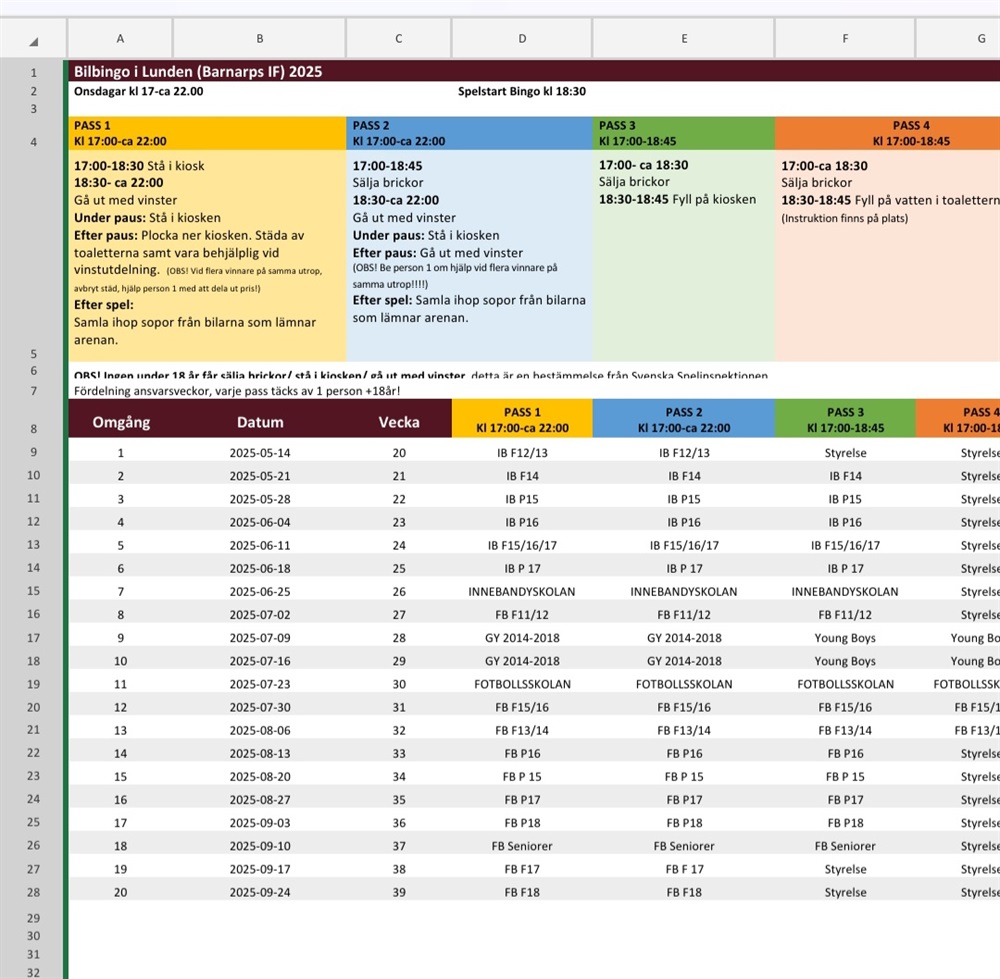Select the "Onsdagar kl 17-ca 22.00" cell
Screen dimensions: 1000x979
[x=139, y=91]
